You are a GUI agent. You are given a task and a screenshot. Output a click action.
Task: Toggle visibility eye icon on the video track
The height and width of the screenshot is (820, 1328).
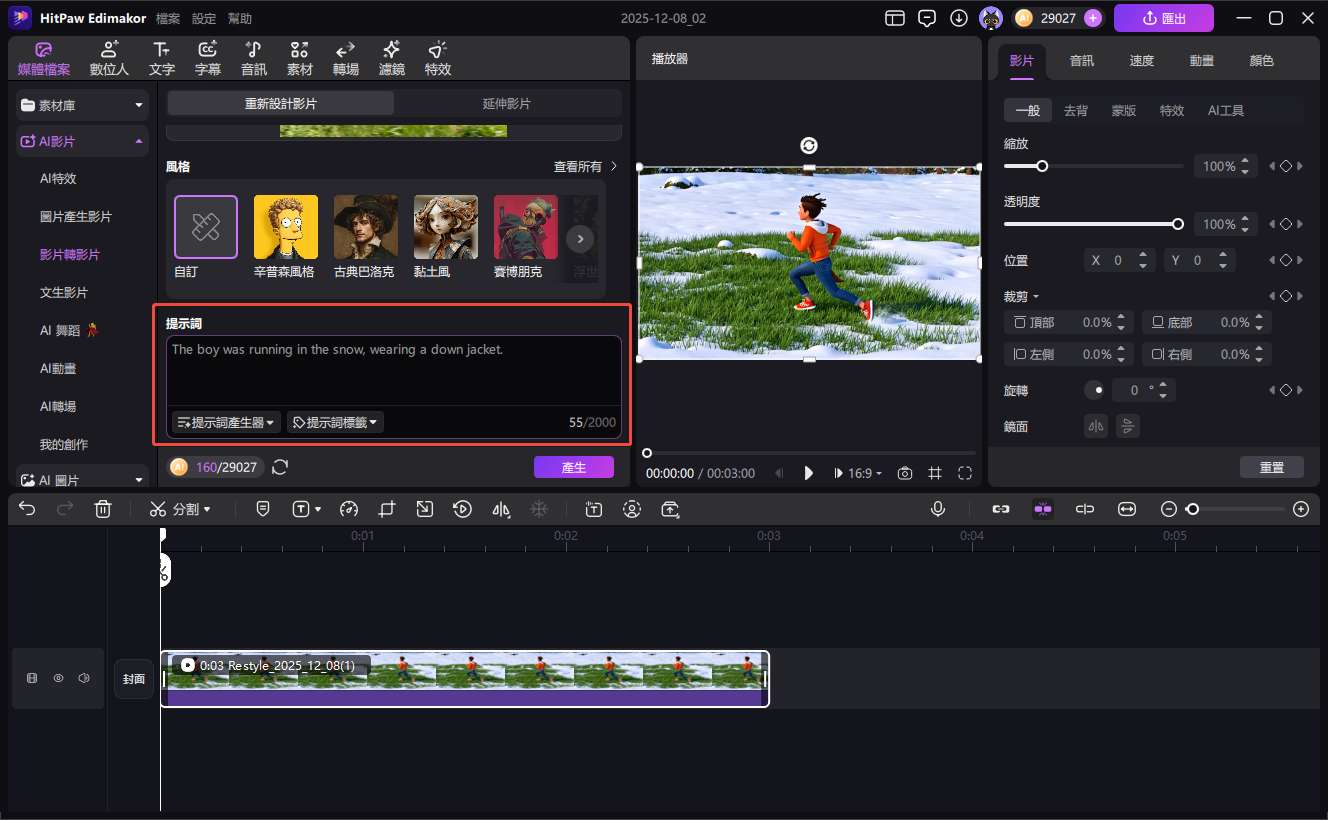[x=58, y=678]
